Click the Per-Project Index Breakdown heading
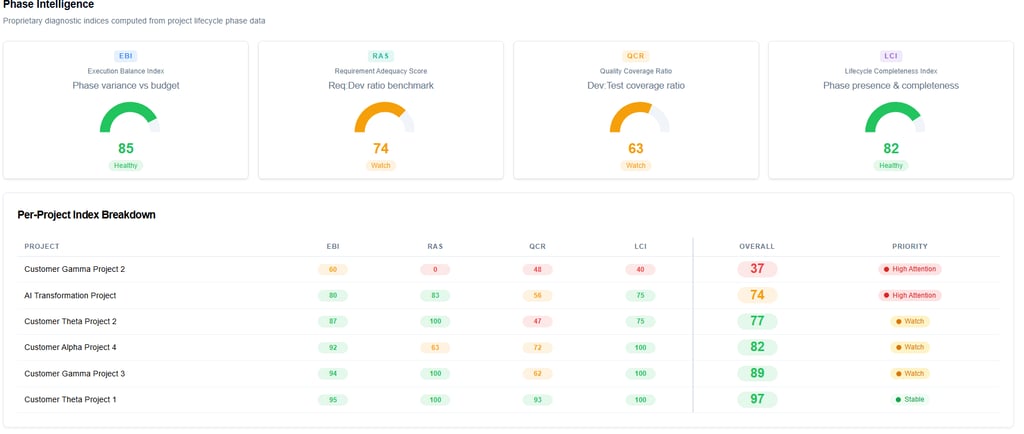The width and height of the screenshot is (1024, 434). pyautogui.click(x=86, y=215)
